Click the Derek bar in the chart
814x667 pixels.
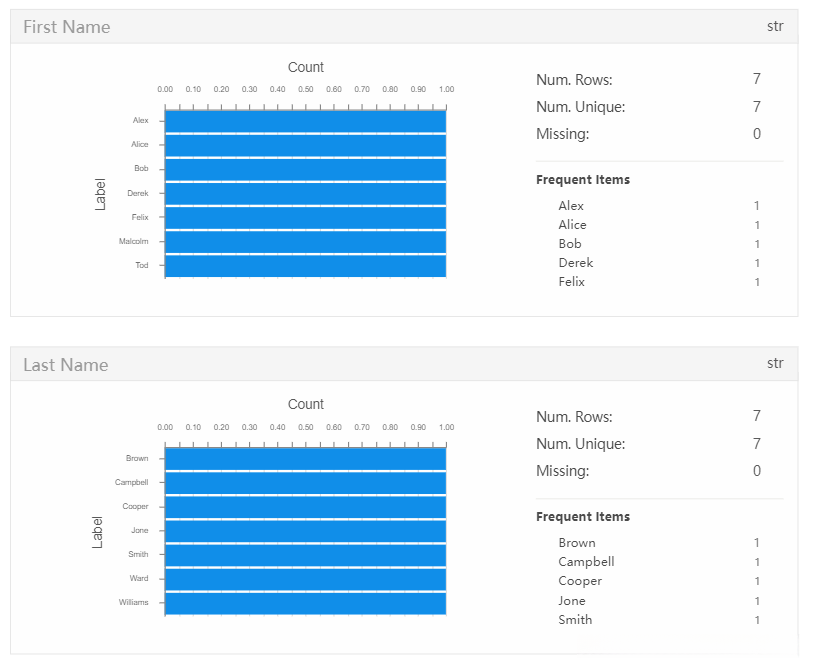305,193
